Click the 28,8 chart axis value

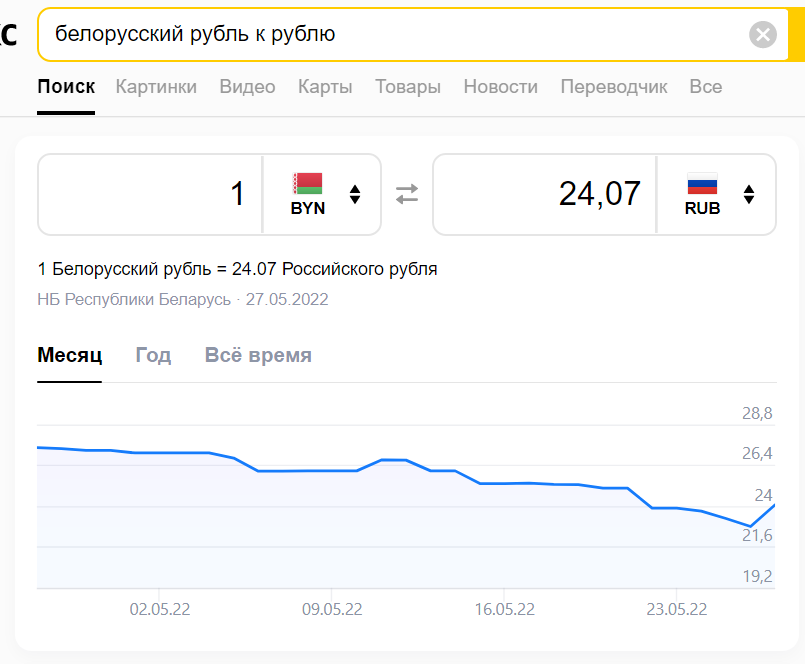tap(757, 413)
